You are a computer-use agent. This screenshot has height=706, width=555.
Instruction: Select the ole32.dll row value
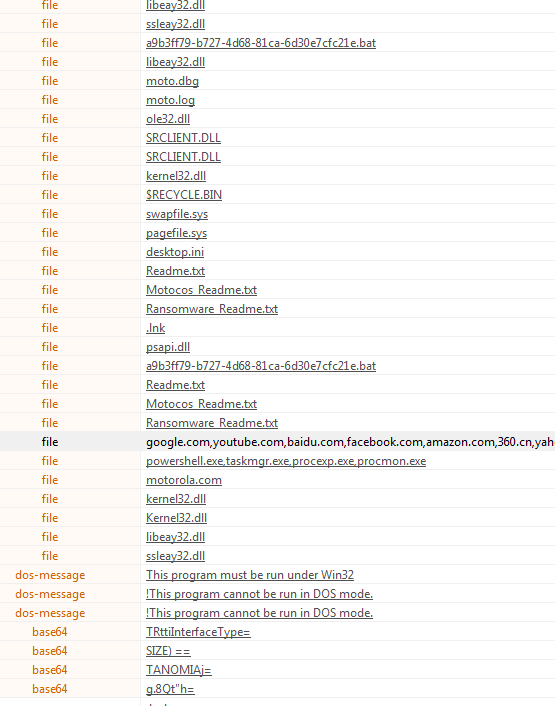168,119
